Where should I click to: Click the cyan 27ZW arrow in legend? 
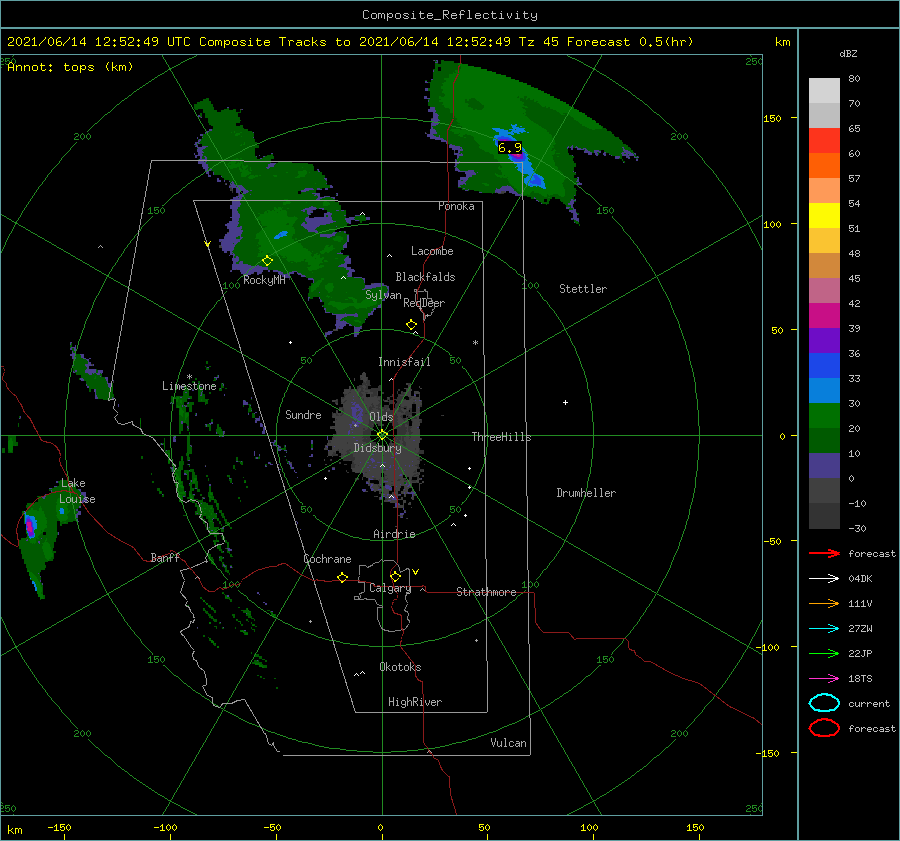pos(824,629)
